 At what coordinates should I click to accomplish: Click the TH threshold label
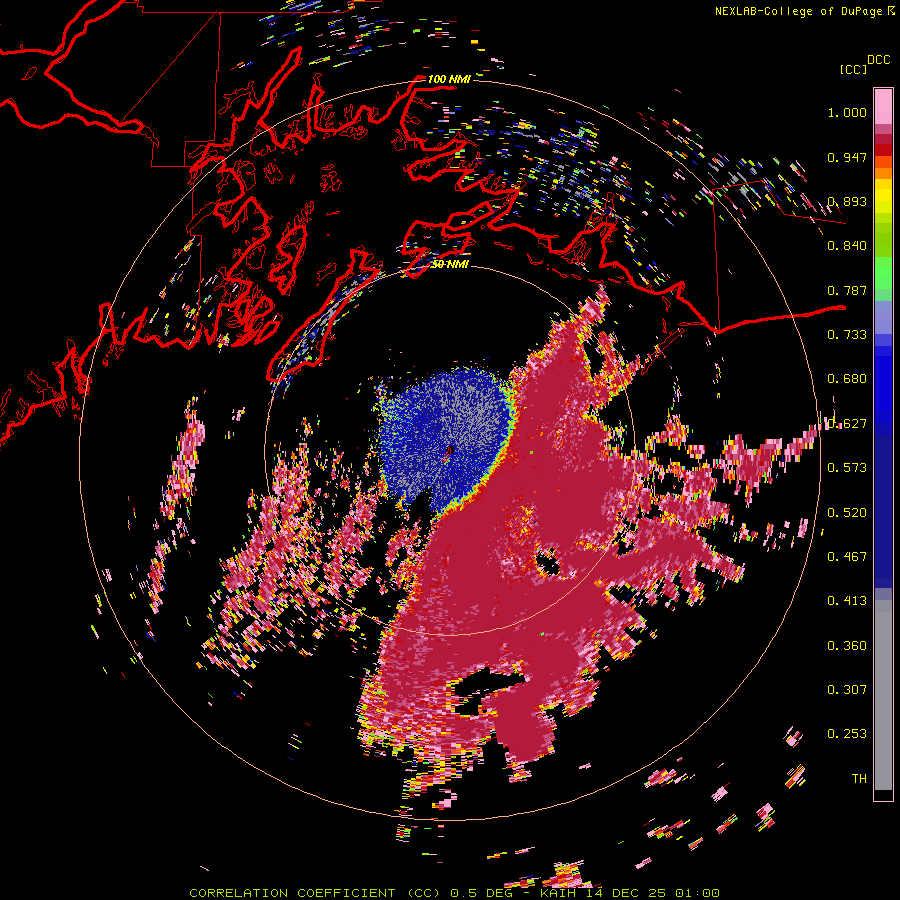[x=859, y=779]
